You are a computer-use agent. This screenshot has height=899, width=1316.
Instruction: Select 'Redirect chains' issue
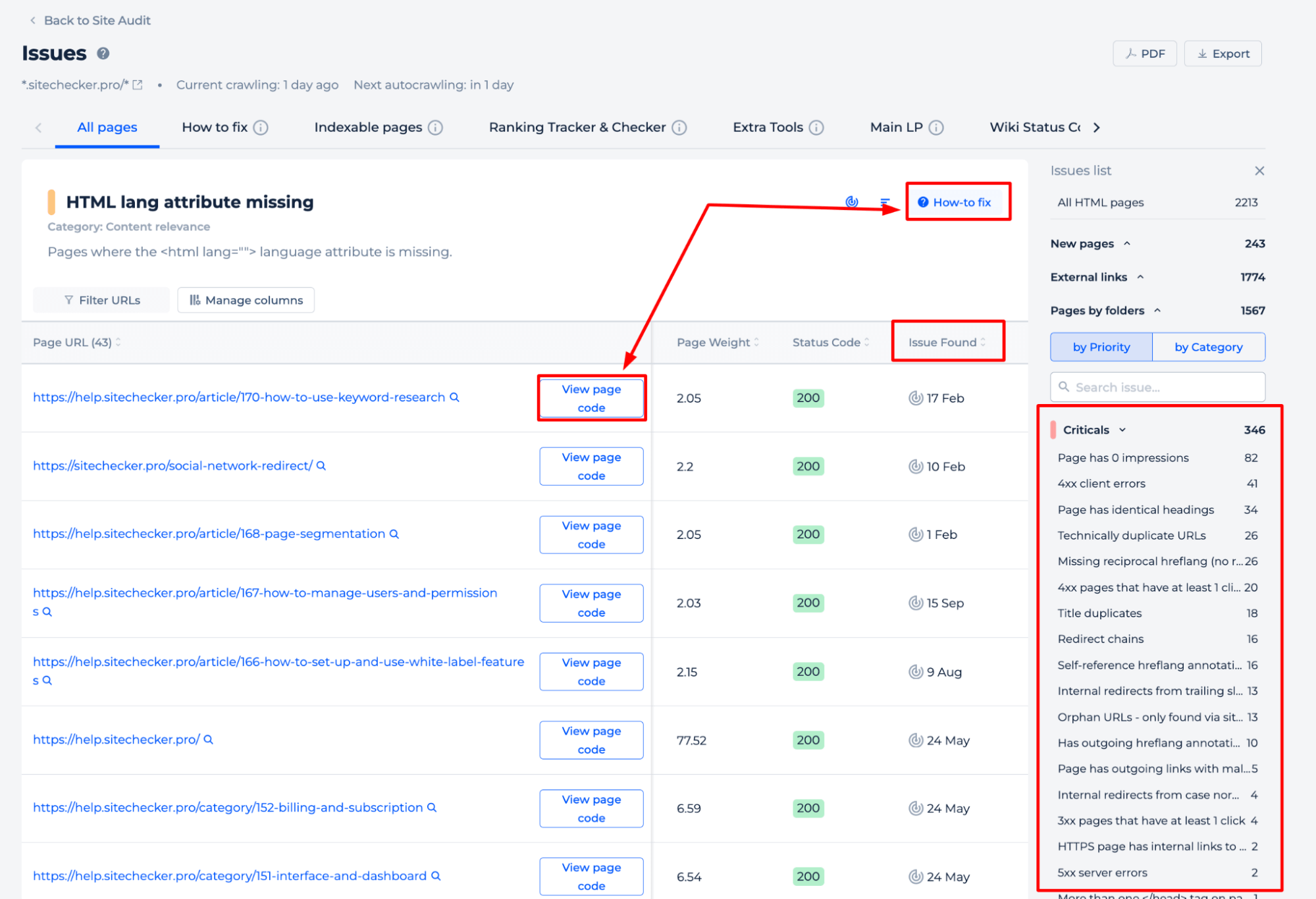pyautogui.click(x=1157, y=639)
